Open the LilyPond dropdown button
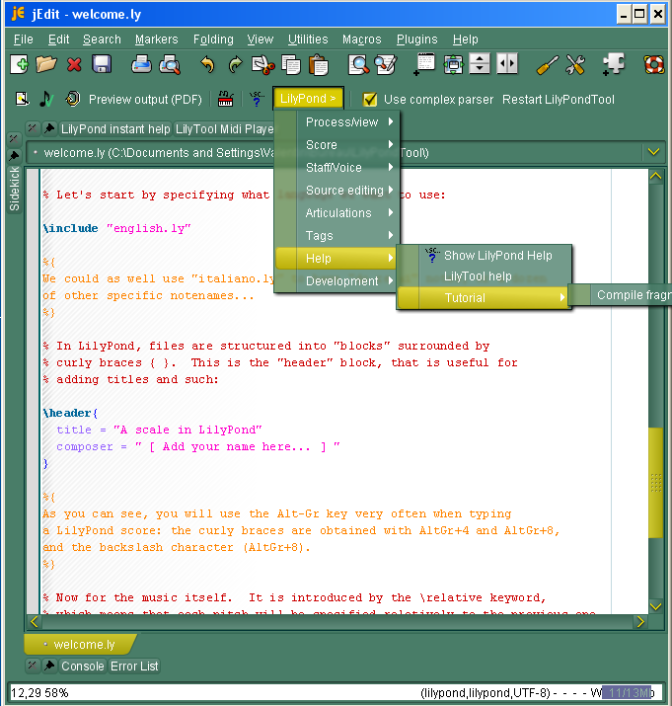The image size is (672, 706). tap(309, 99)
